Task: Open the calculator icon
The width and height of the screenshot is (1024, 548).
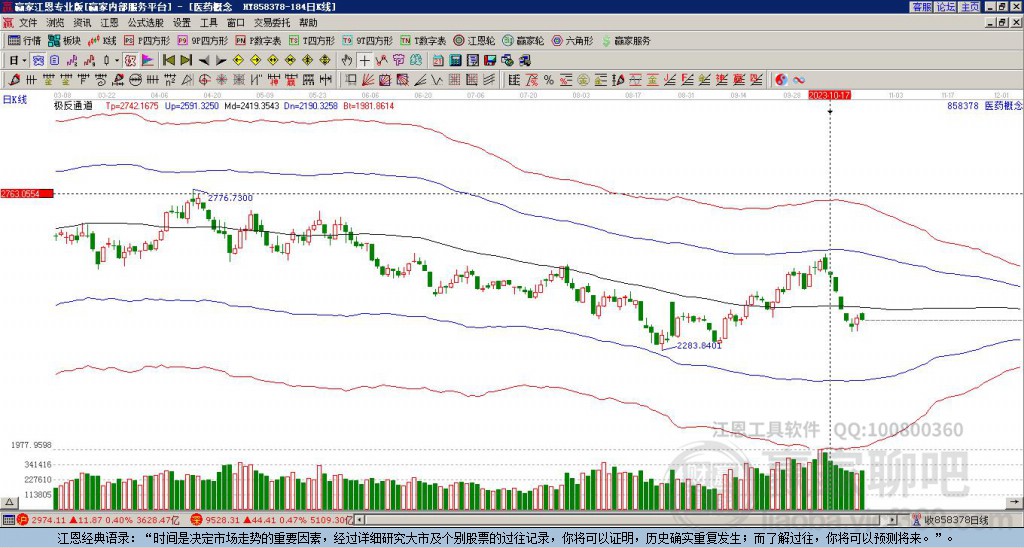Action: pos(455,60)
